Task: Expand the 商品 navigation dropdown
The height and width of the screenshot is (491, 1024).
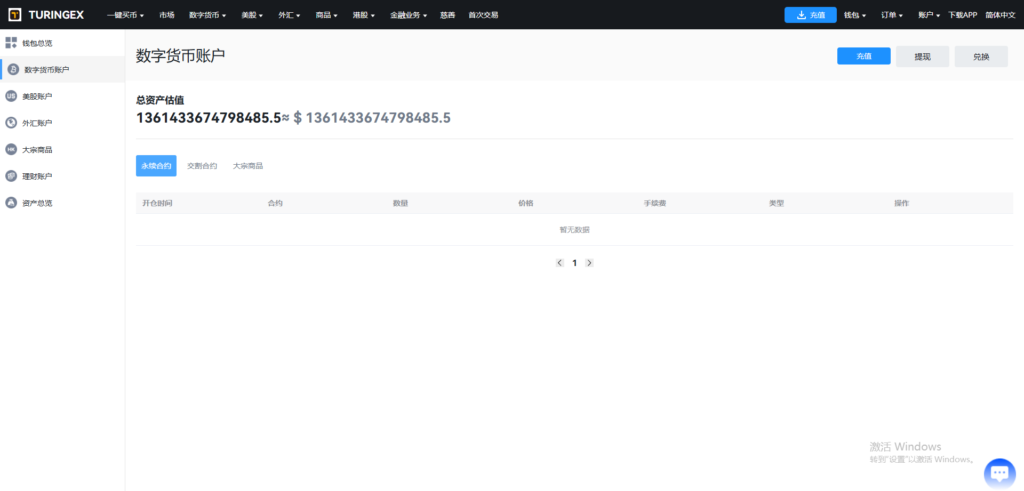Action: click(327, 15)
